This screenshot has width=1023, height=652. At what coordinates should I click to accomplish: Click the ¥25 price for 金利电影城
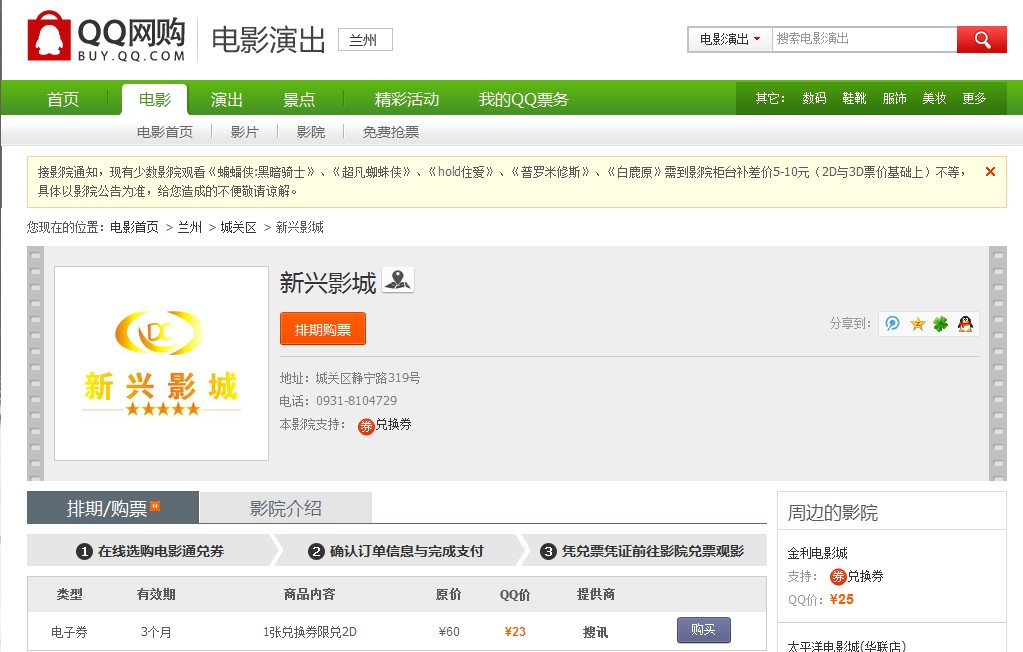tap(842, 599)
